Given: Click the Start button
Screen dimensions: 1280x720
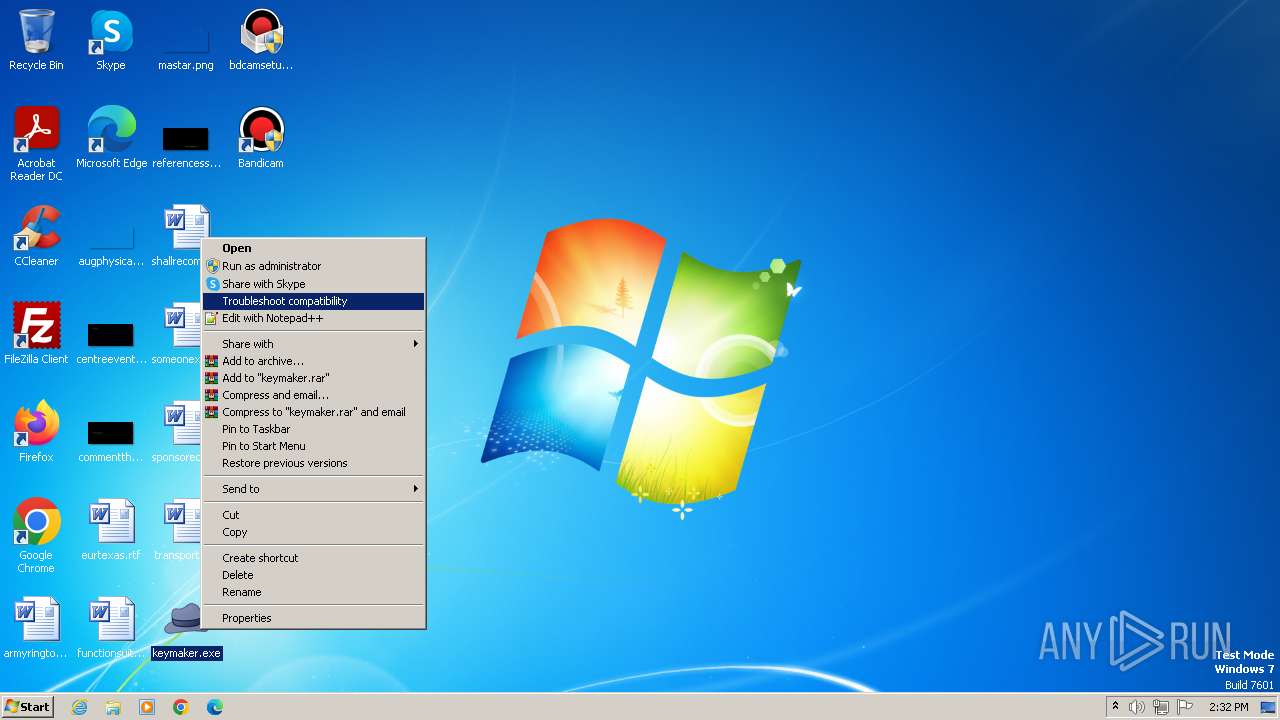Looking at the screenshot, I should (x=28, y=707).
